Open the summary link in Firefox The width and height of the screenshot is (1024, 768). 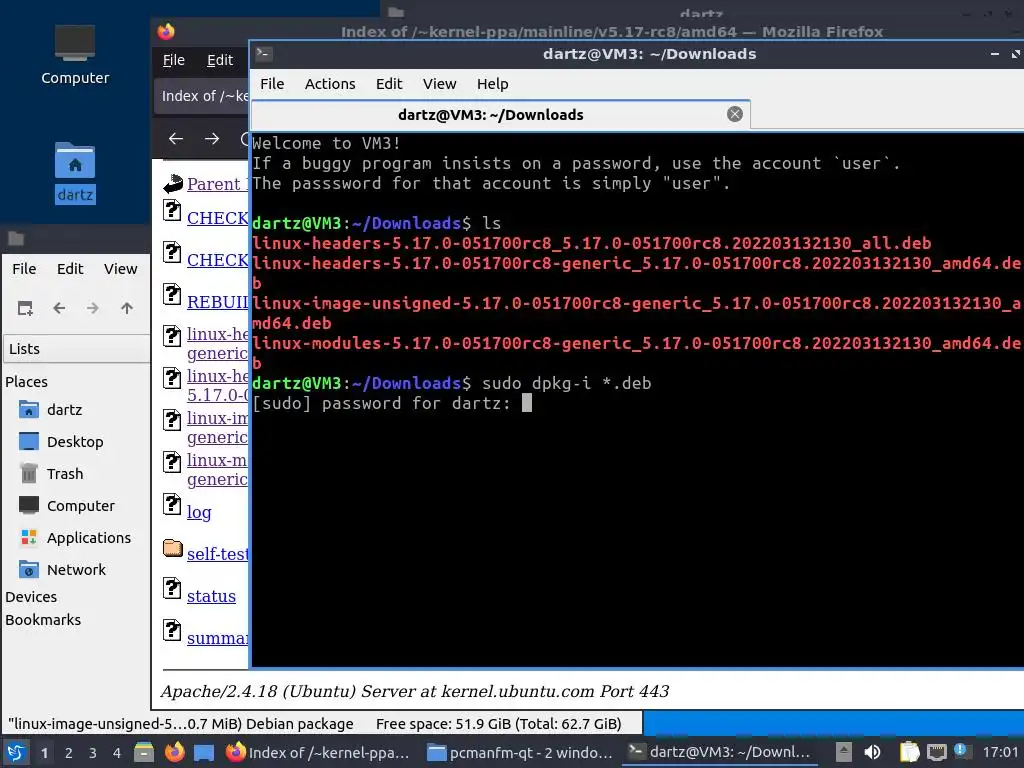[217, 638]
